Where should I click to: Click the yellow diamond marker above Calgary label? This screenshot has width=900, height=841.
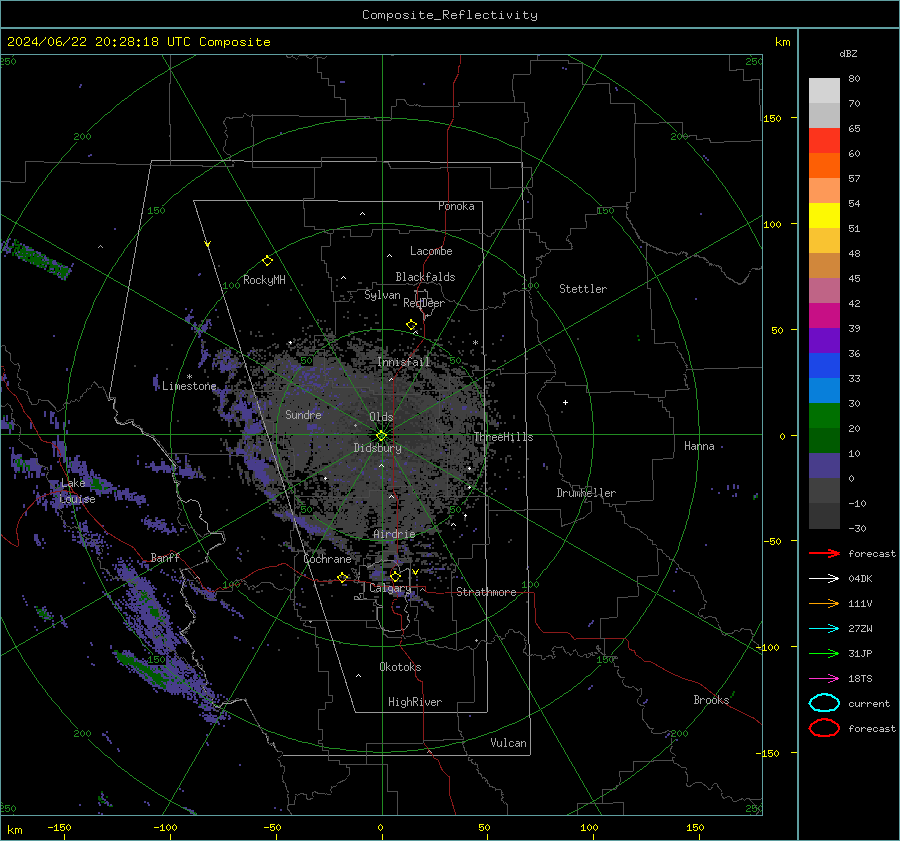395,576
